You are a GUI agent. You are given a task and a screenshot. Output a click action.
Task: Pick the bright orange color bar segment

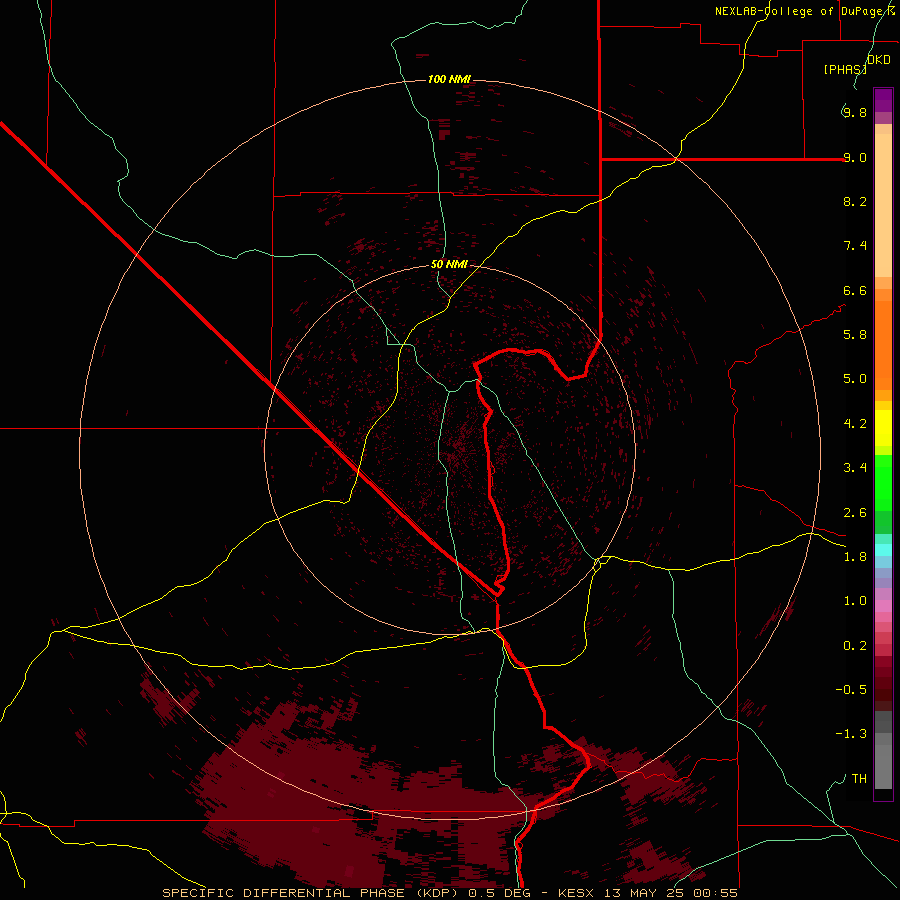(883, 346)
